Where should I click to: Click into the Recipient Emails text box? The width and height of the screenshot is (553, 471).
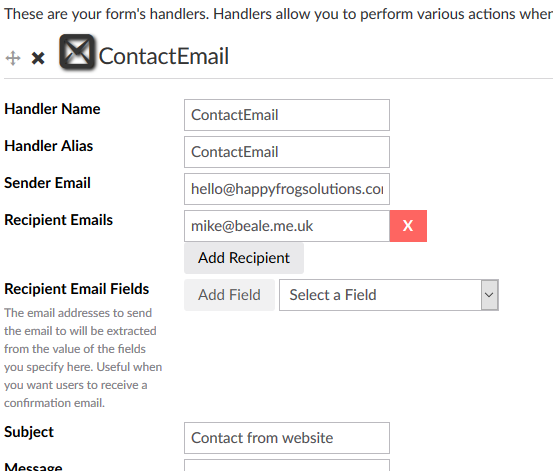click(x=287, y=226)
